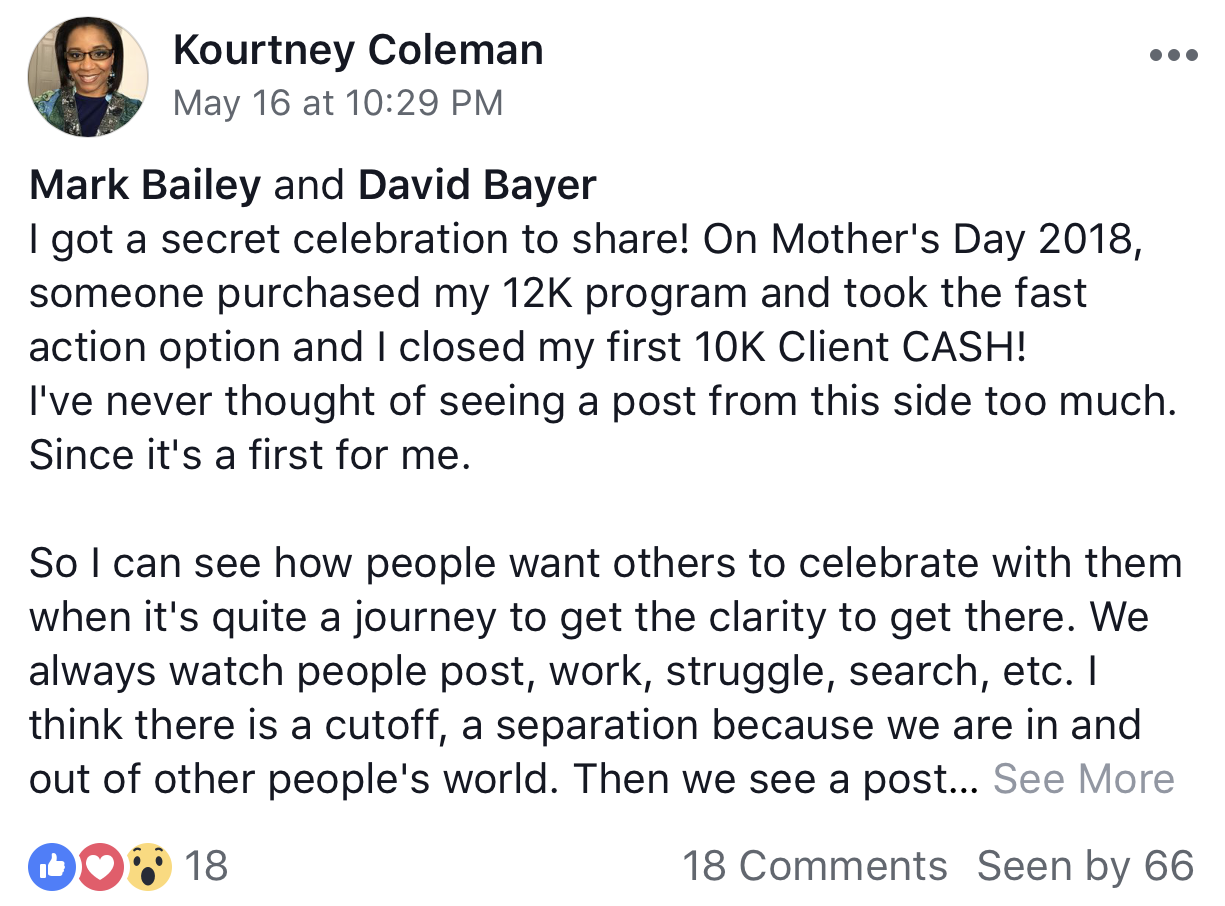Screen dimensions: 1225x906
Task: Click the blue Like reaction icon
Action: tap(52, 866)
